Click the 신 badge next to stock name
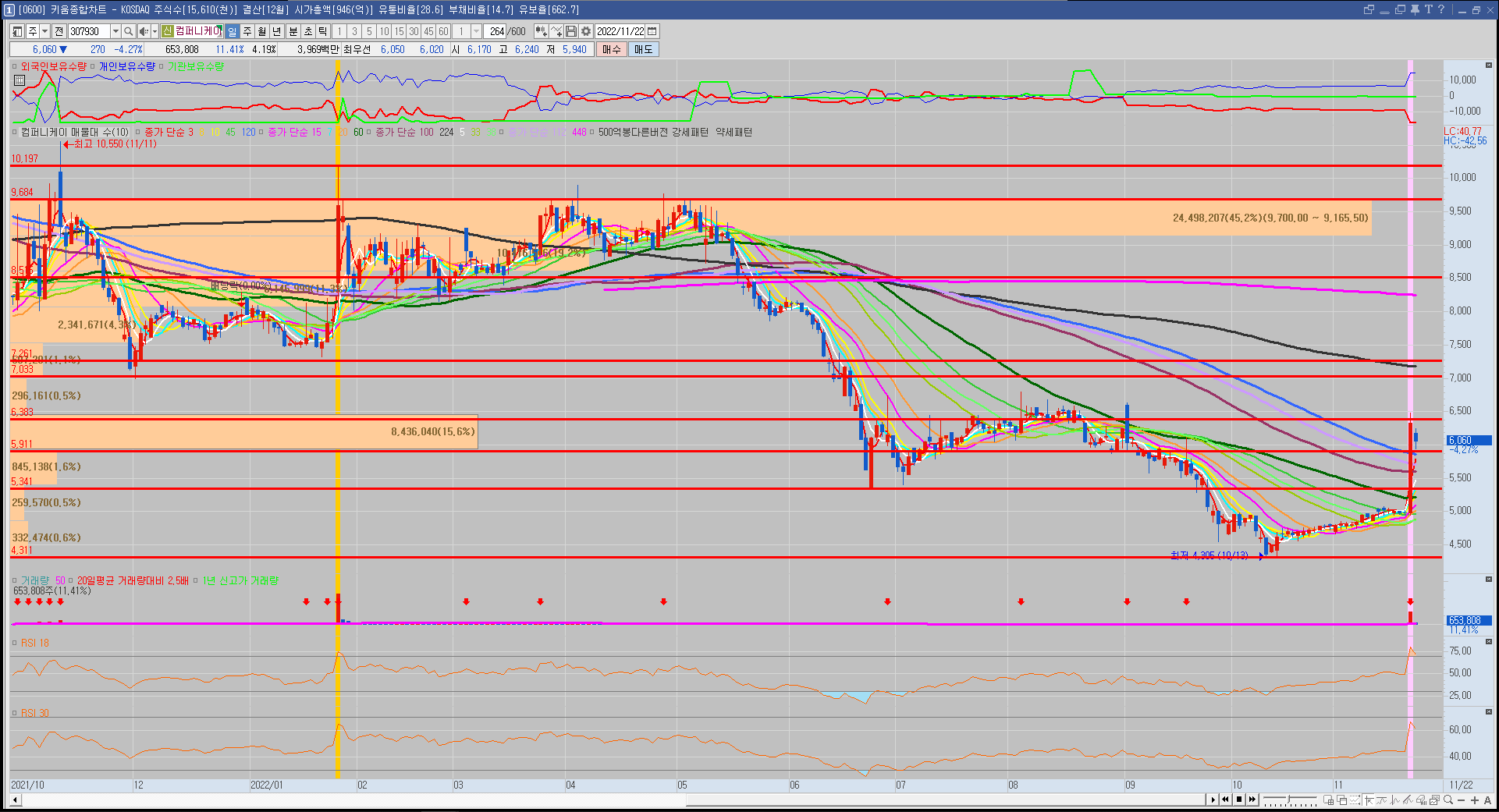Image resolution: width=1499 pixels, height=812 pixels. click(x=167, y=31)
